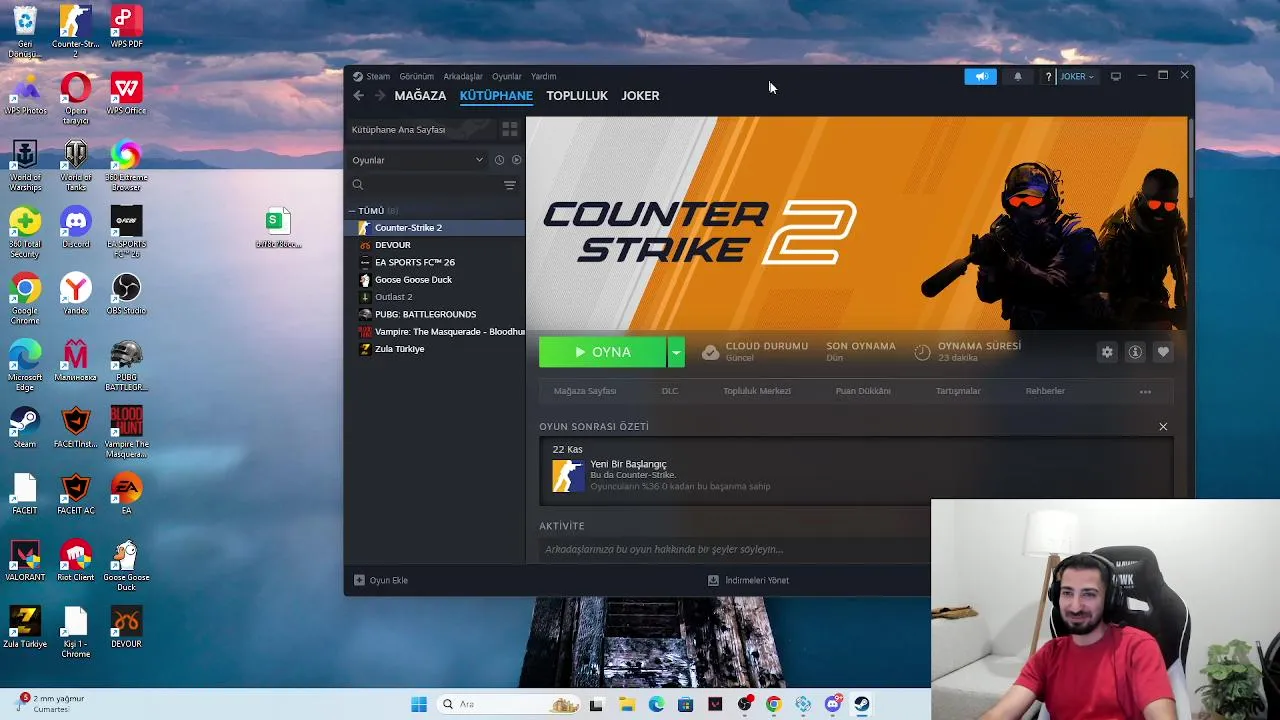1280x720 pixels.
Task: Open FACEIT AC desktop shortcut
Action: [76, 493]
